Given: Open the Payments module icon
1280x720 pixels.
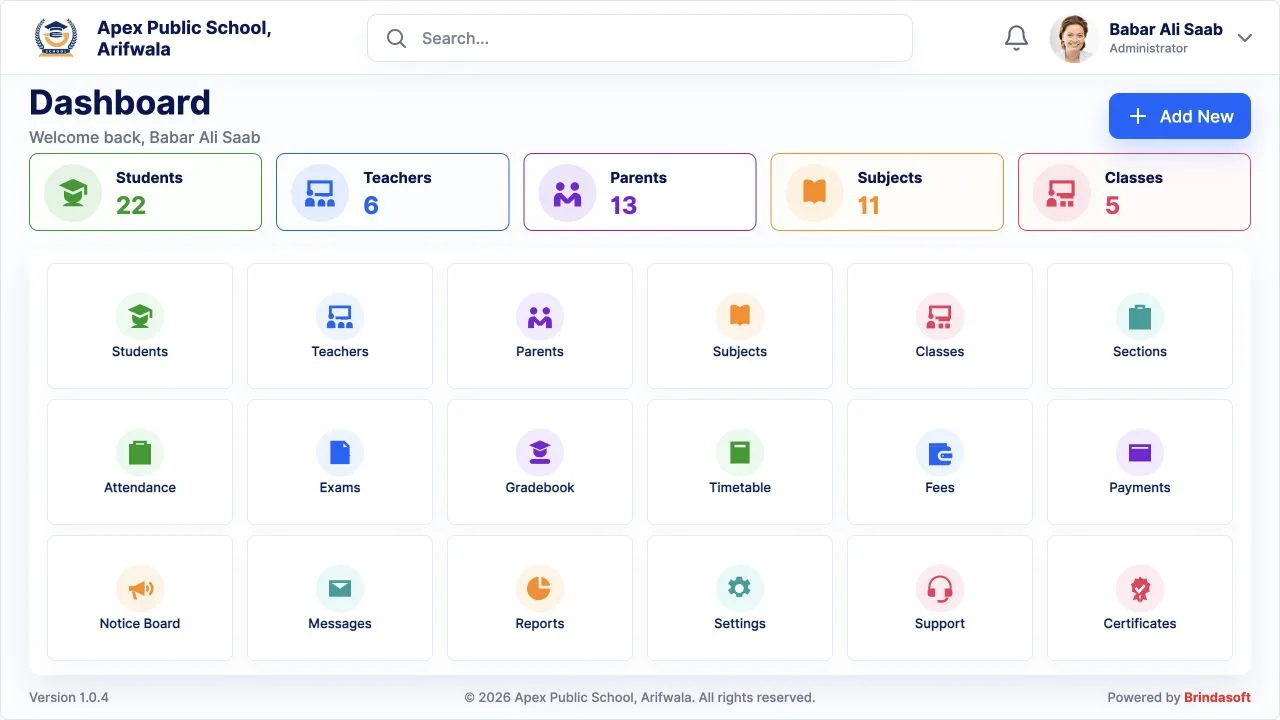Looking at the screenshot, I should click(1140, 453).
